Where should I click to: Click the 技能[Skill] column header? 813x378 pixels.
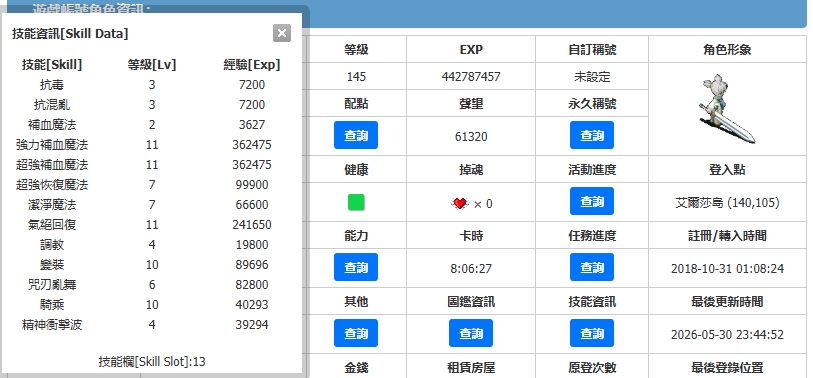point(52,65)
